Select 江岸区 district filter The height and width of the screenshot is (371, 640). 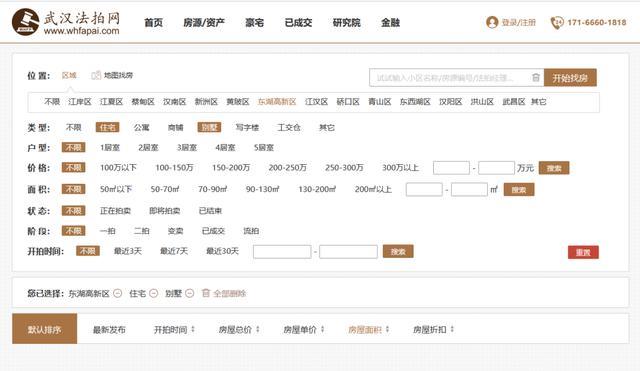point(80,102)
